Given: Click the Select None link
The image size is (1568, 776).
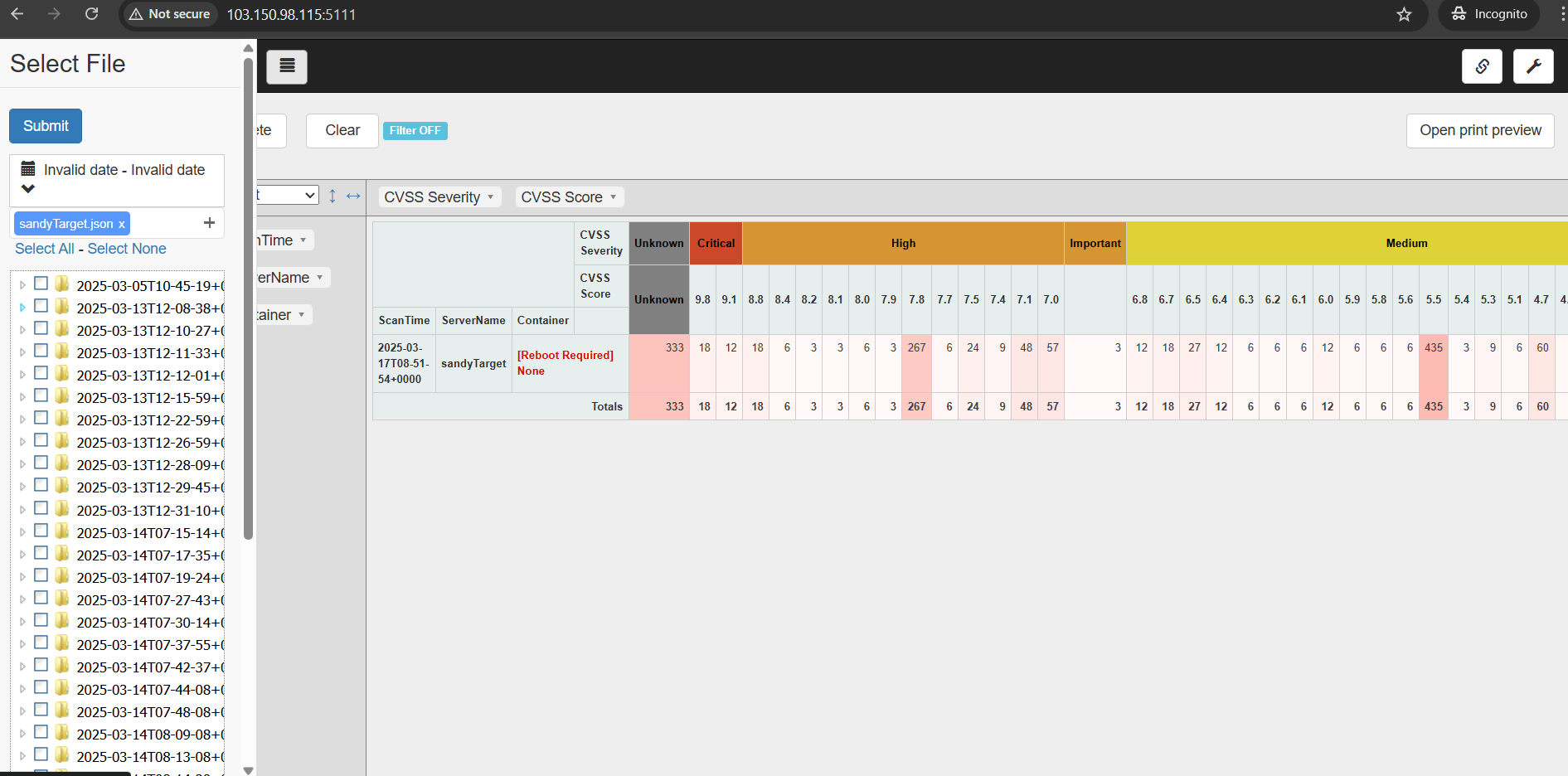Looking at the screenshot, I should (127, 249).
